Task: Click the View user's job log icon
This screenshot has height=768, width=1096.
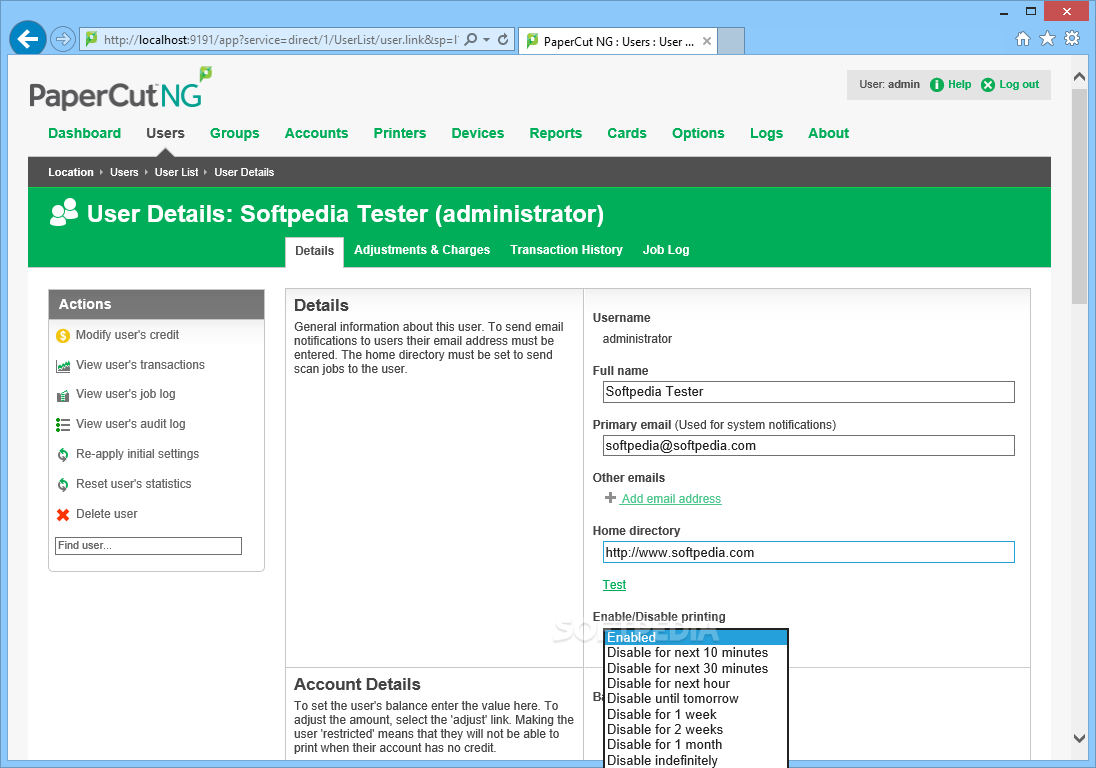Action: tap(63, 395)
